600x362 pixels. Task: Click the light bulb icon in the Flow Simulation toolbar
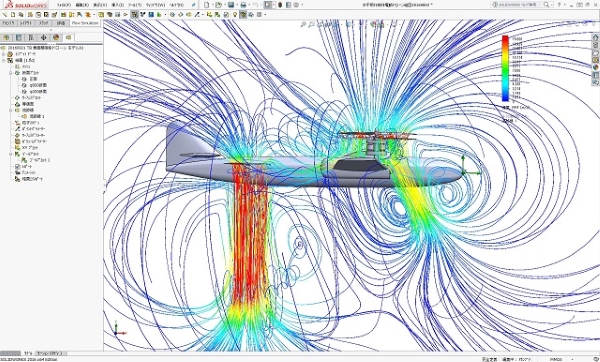point(235,15)
